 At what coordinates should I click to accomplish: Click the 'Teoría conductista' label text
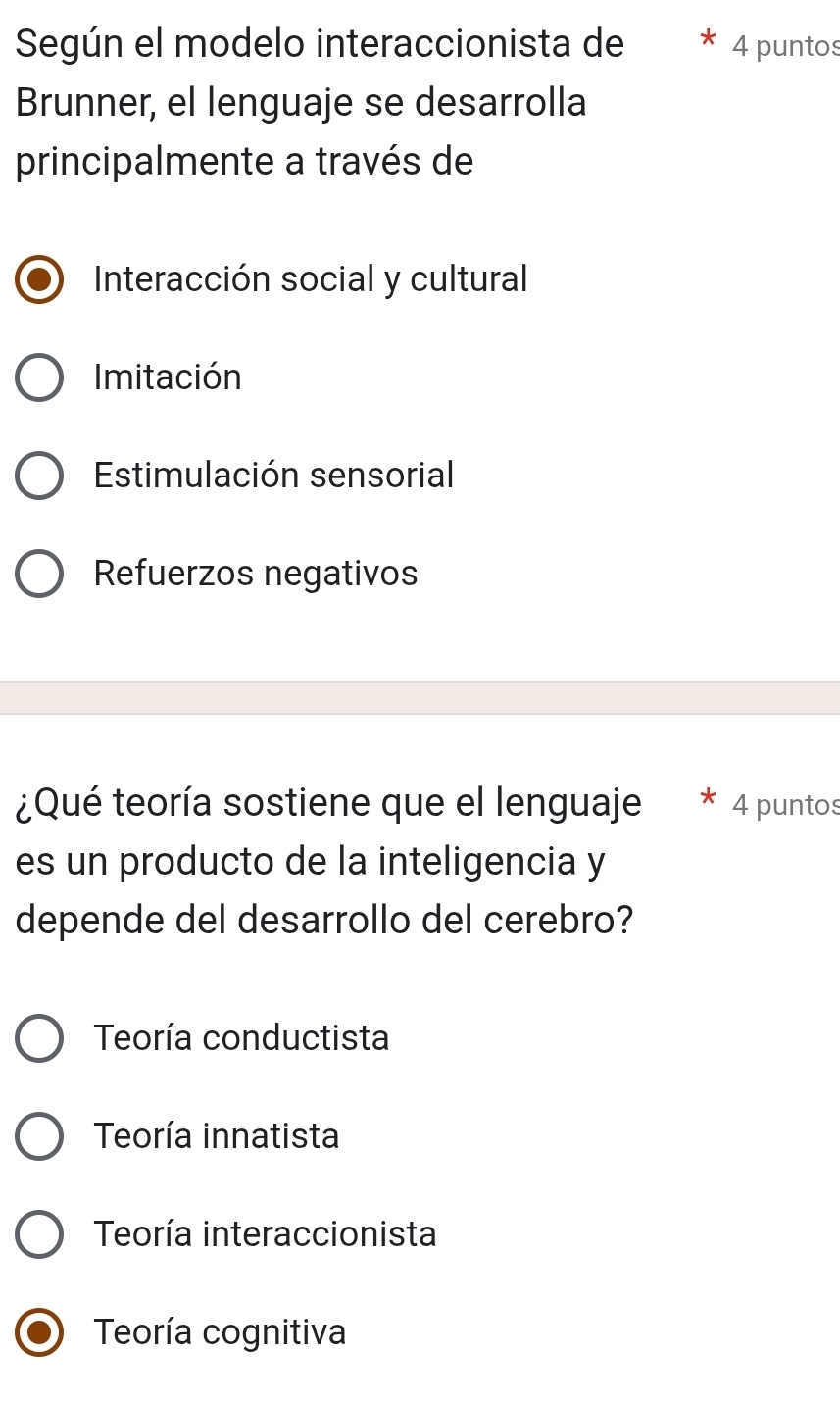242,1038
